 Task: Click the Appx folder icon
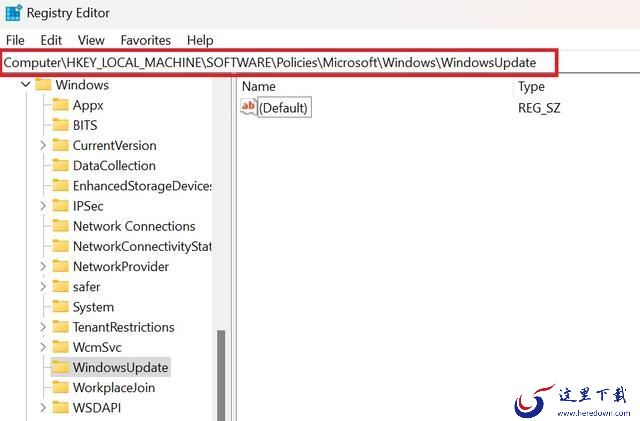coord(60,105)
